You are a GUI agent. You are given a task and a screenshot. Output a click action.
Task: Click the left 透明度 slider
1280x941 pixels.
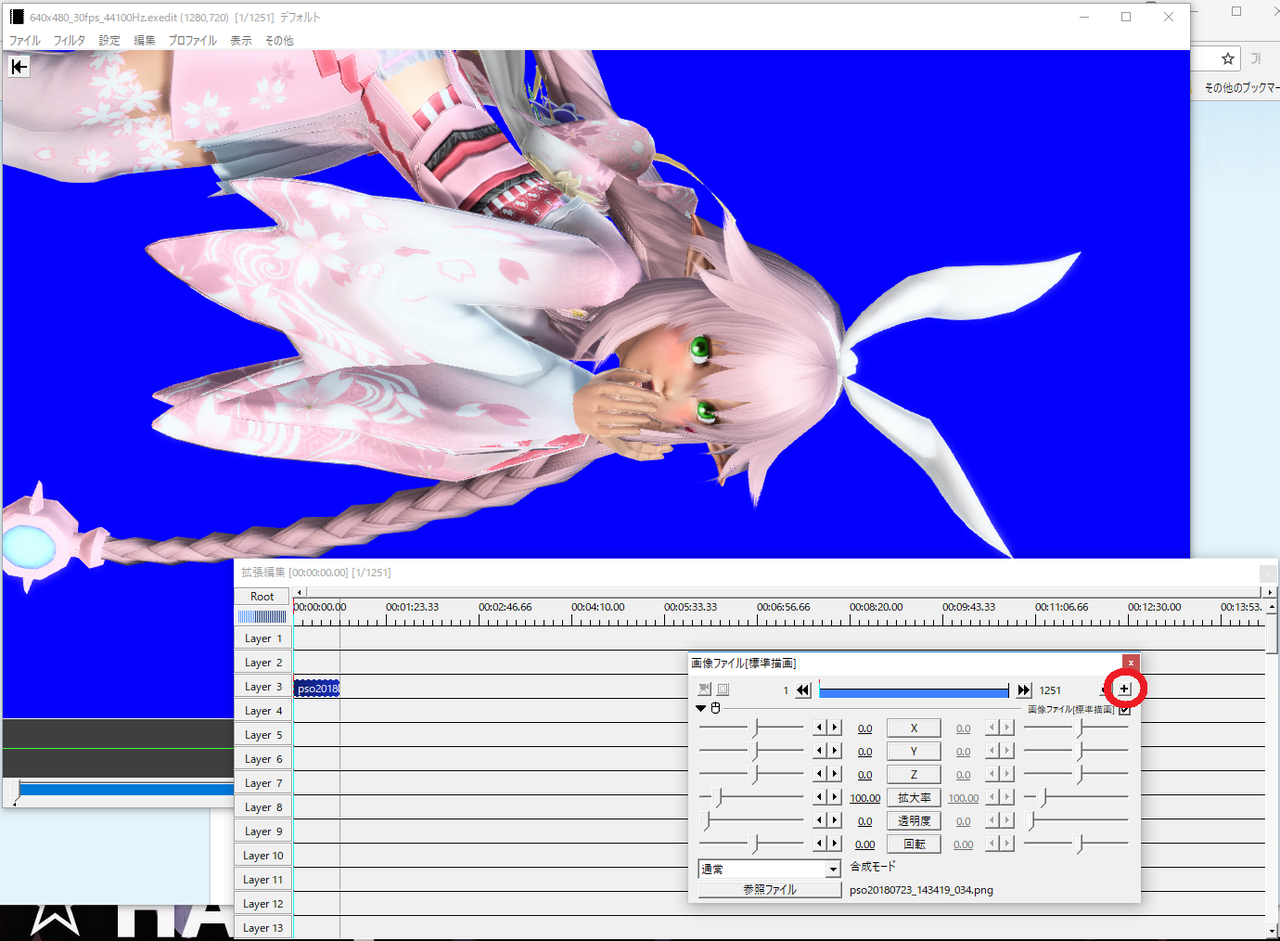[x=751, y=820]
